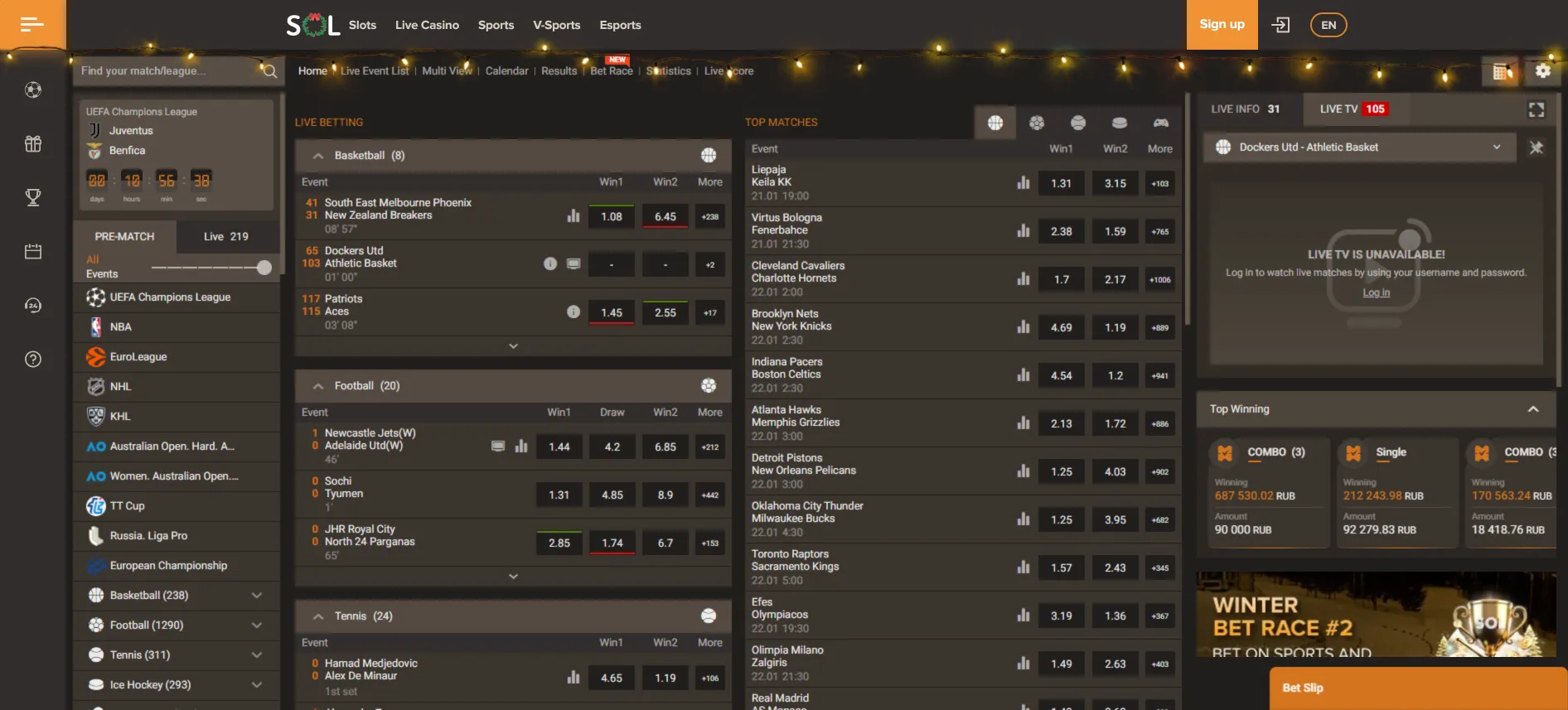Click the Log in link in Live TV
The image size is (1568, 710).
click(1376, 292)
